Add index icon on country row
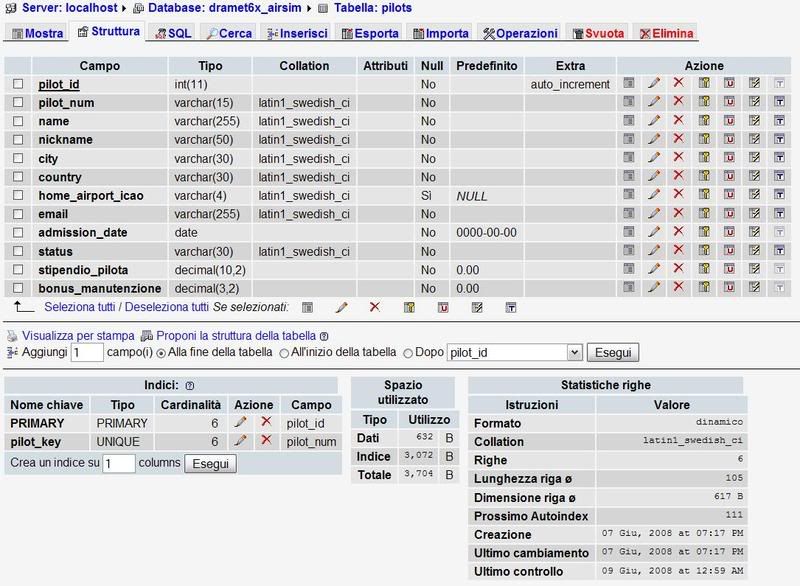 point(754,176)
